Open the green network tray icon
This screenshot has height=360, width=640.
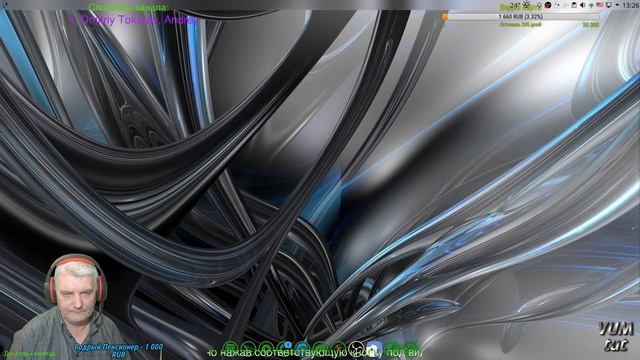591,5
